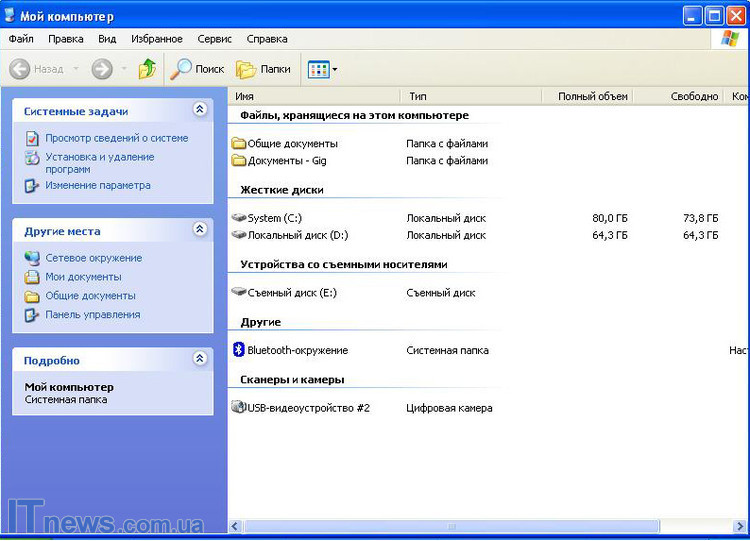
Task: Open the Общие документы folder in file list
Action: click(238, 143)
